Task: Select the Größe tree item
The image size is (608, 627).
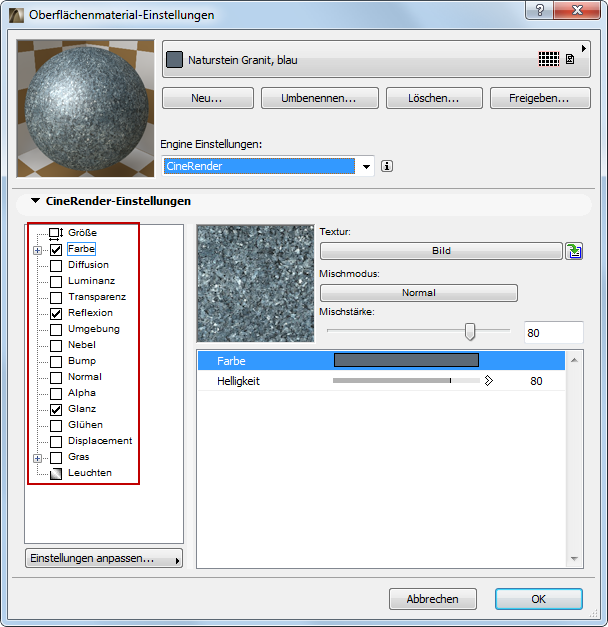Action: point(82,233)
